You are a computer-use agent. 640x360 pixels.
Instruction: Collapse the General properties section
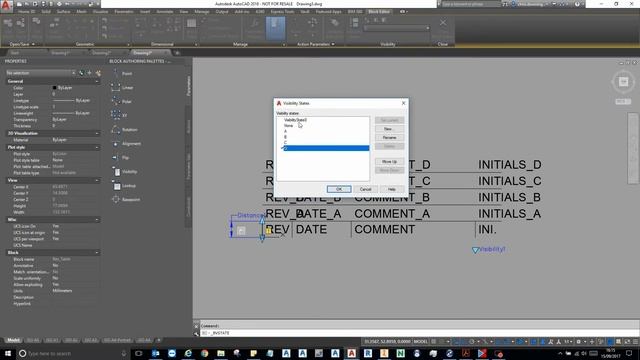(97, 81)
